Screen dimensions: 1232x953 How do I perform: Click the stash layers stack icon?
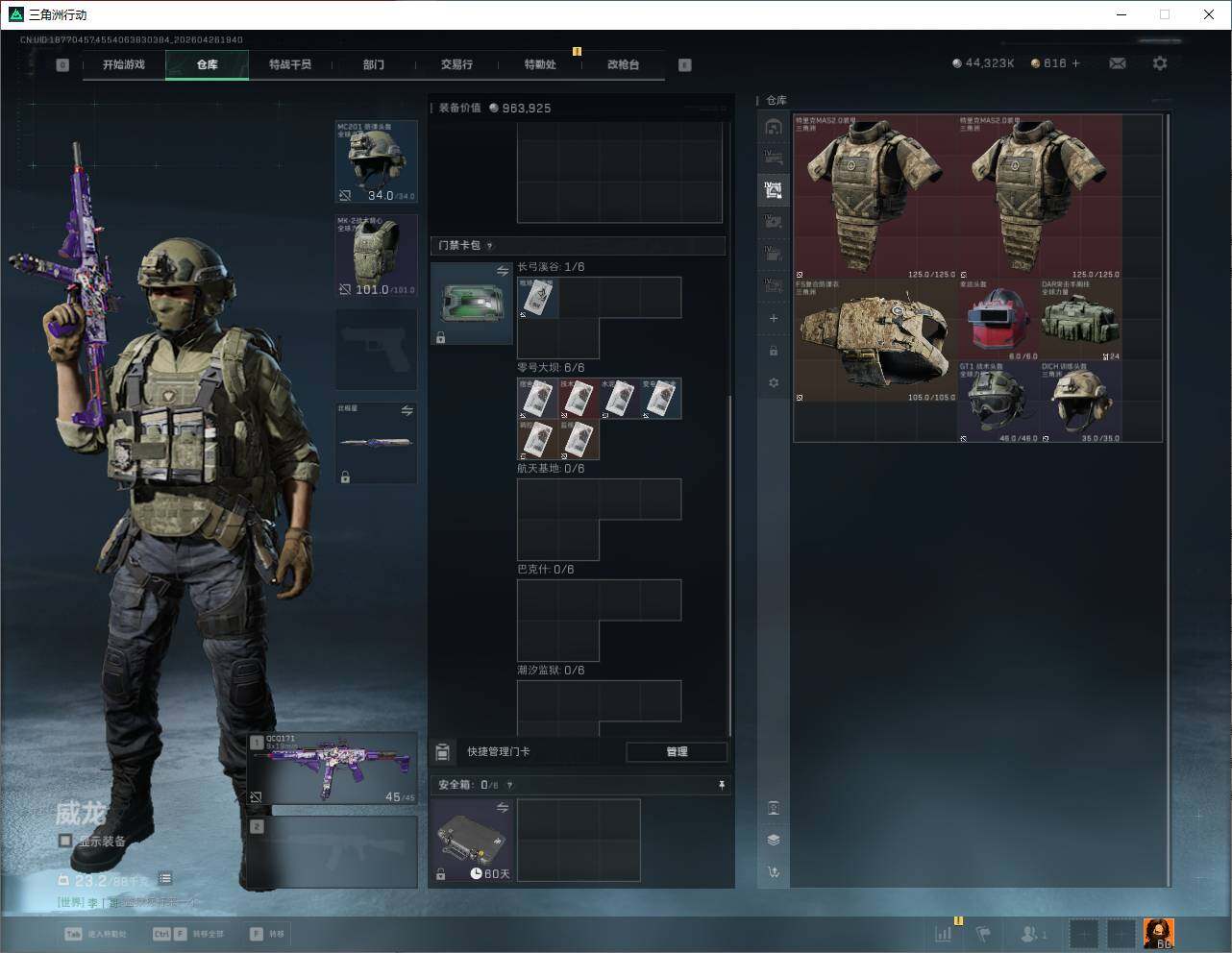(x=774, y=840)
